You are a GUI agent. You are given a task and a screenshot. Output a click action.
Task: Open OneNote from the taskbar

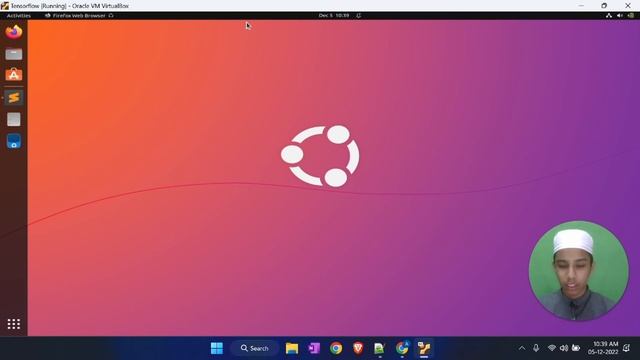point(314,348)
